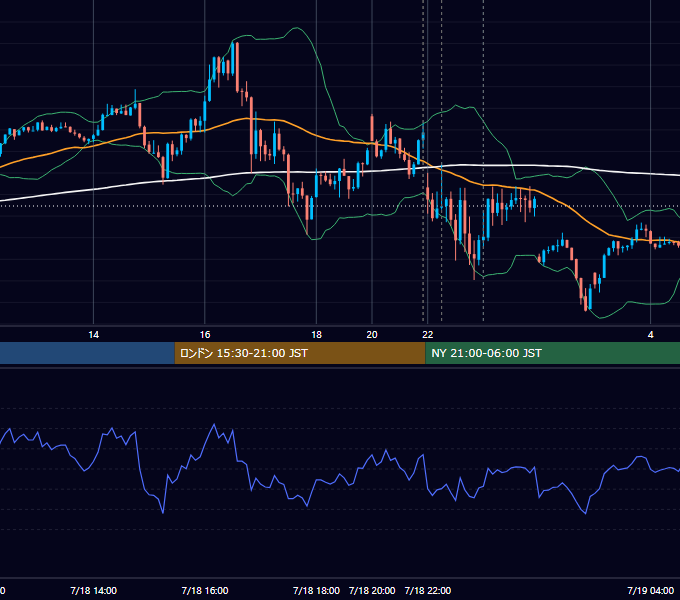This screenshot has height=600, width=680.
Task: Click the 7/18 20:00 oscillator axis label
Action: pos(372,591)
